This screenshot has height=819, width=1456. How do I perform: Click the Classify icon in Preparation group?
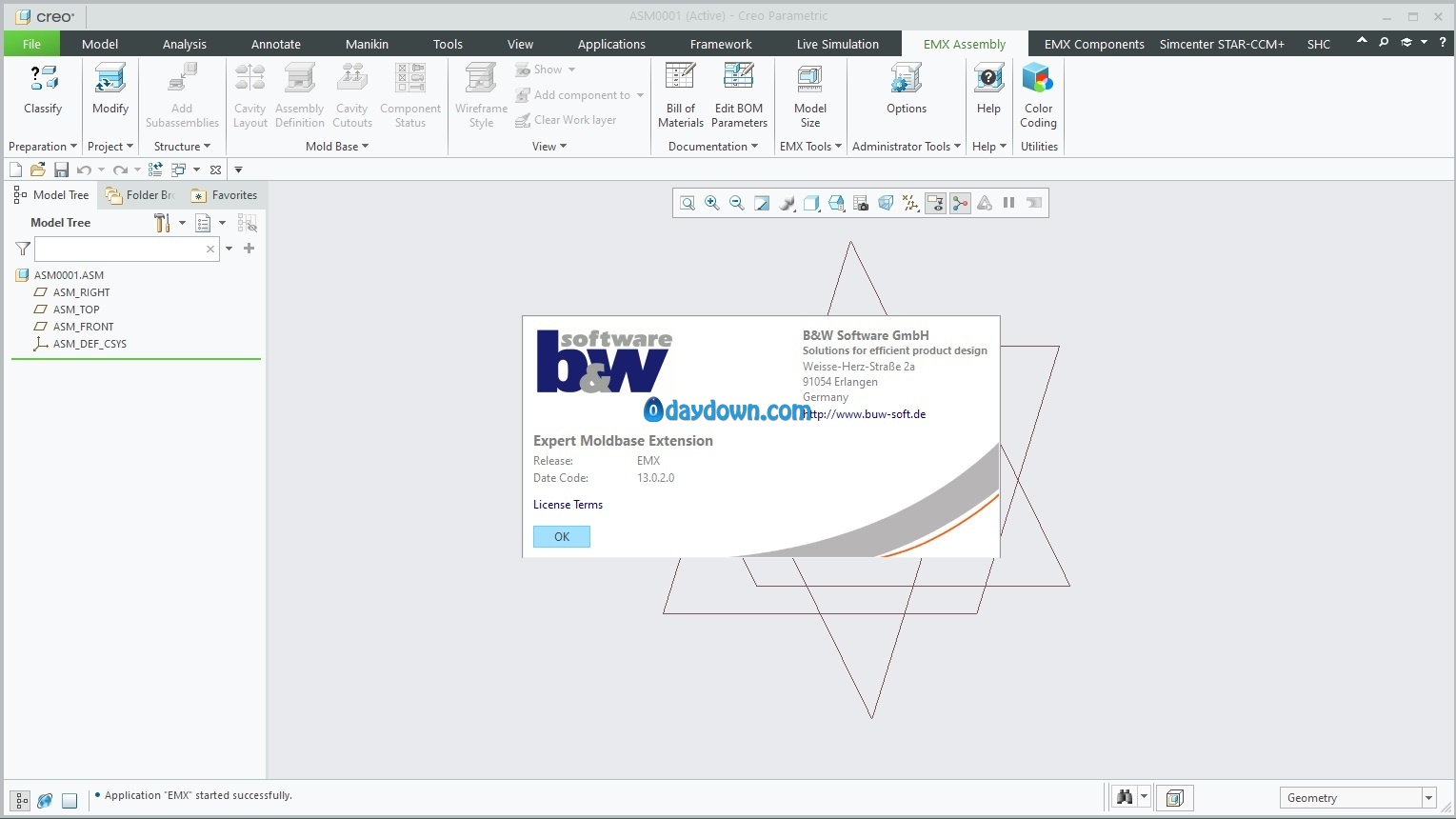pos(43,80)
